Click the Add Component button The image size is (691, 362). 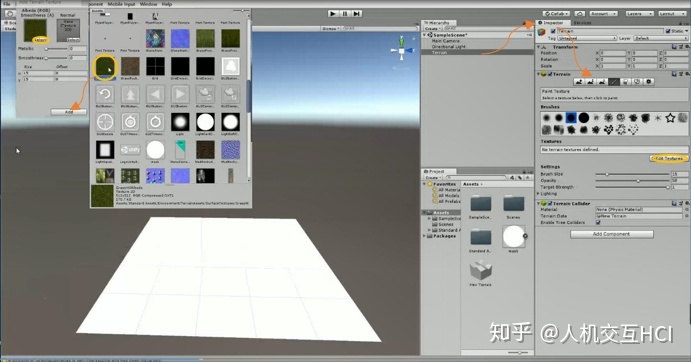612,234
